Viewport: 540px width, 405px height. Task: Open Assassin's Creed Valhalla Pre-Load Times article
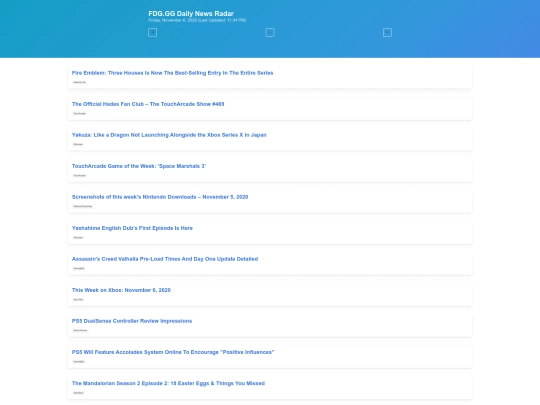tap(165, 259)
